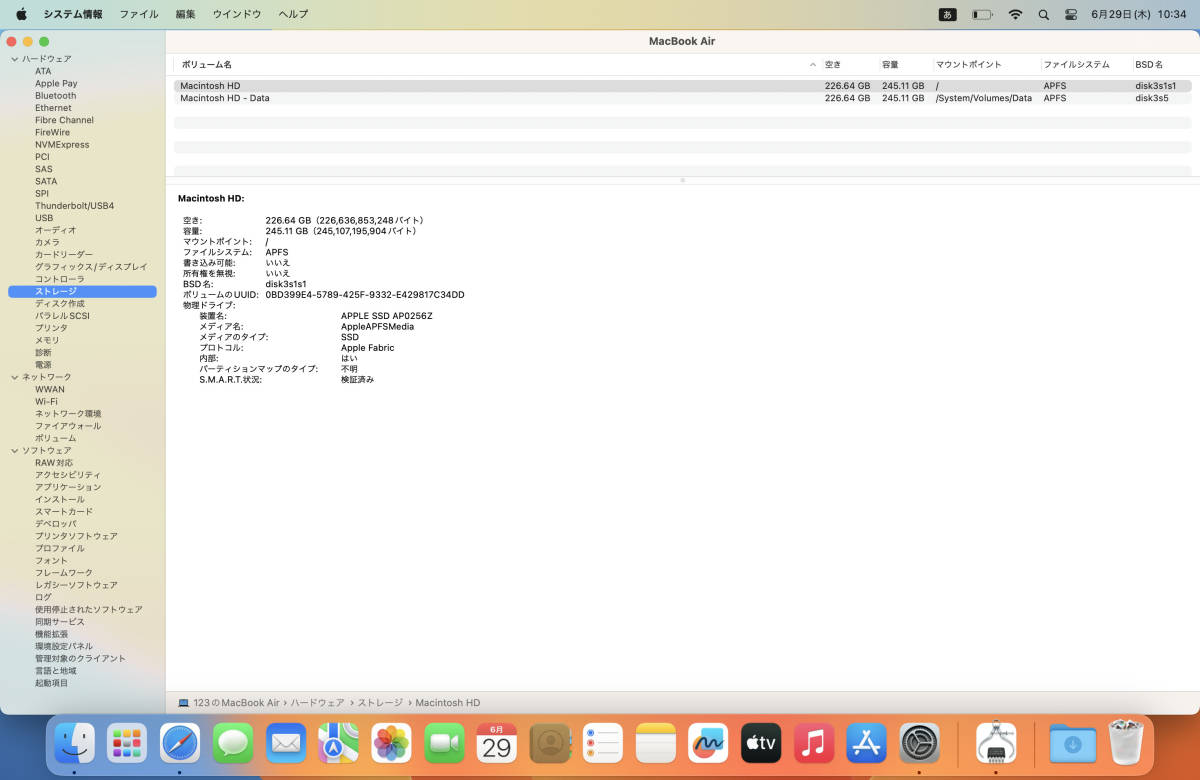Screen dimensions: 1200x780
Task: Collapse the ハードウェア sidebar section
Action: click(x=14, y=59)
